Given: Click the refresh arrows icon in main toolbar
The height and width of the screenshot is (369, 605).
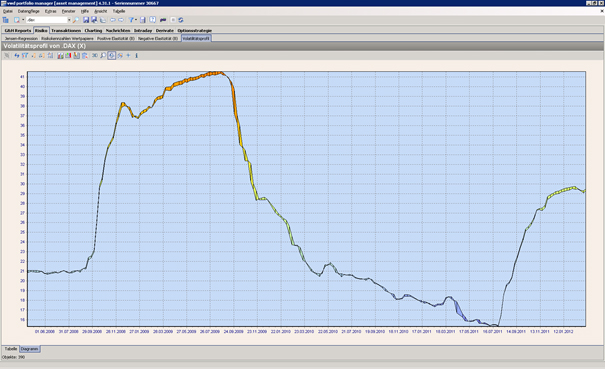Looking at the screenshot, I should tap(181, 20).
